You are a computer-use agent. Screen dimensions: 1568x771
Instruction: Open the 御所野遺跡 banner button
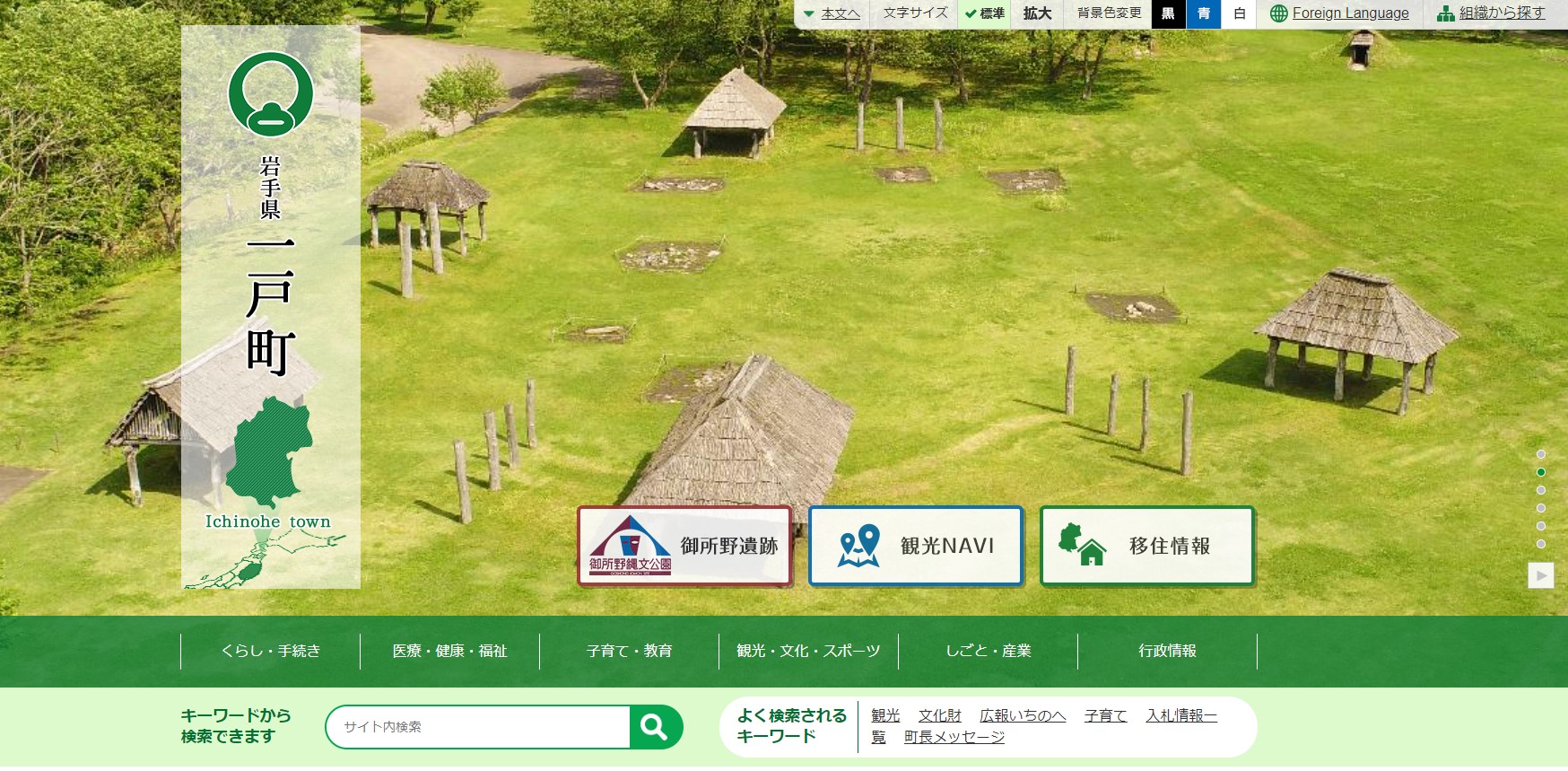(x=684, y=546)
